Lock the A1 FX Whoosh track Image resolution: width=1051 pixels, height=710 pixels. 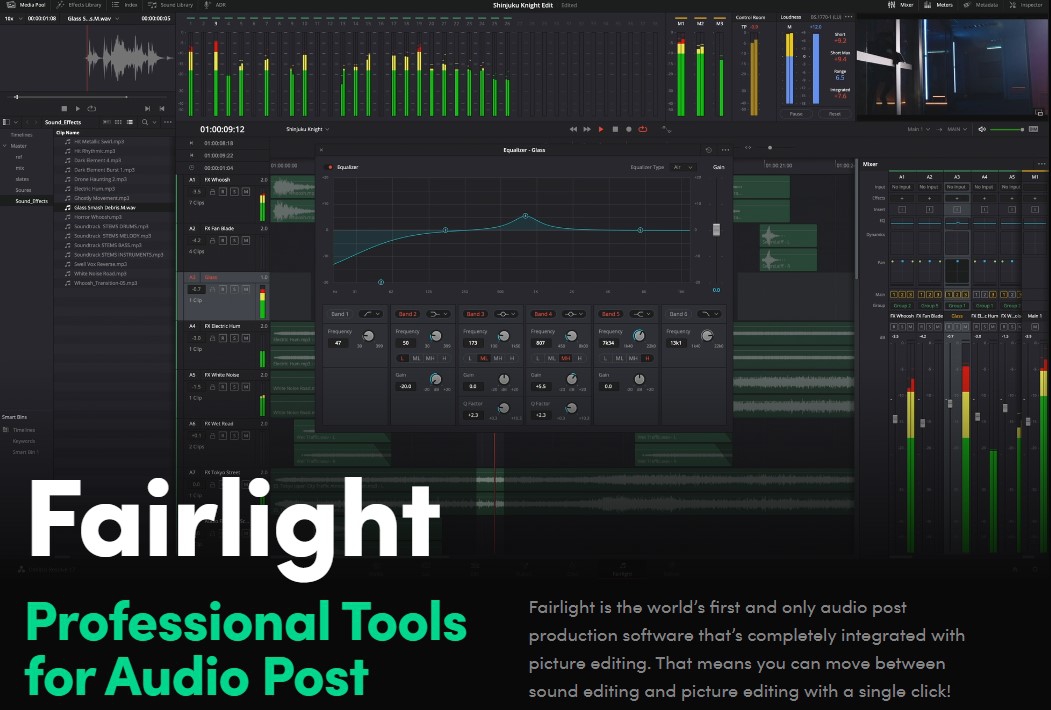click(x=212, y=192)
